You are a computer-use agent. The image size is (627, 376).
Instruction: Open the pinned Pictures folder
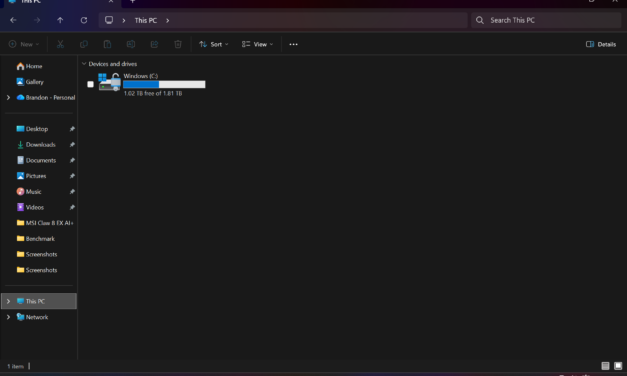(31, 176)
